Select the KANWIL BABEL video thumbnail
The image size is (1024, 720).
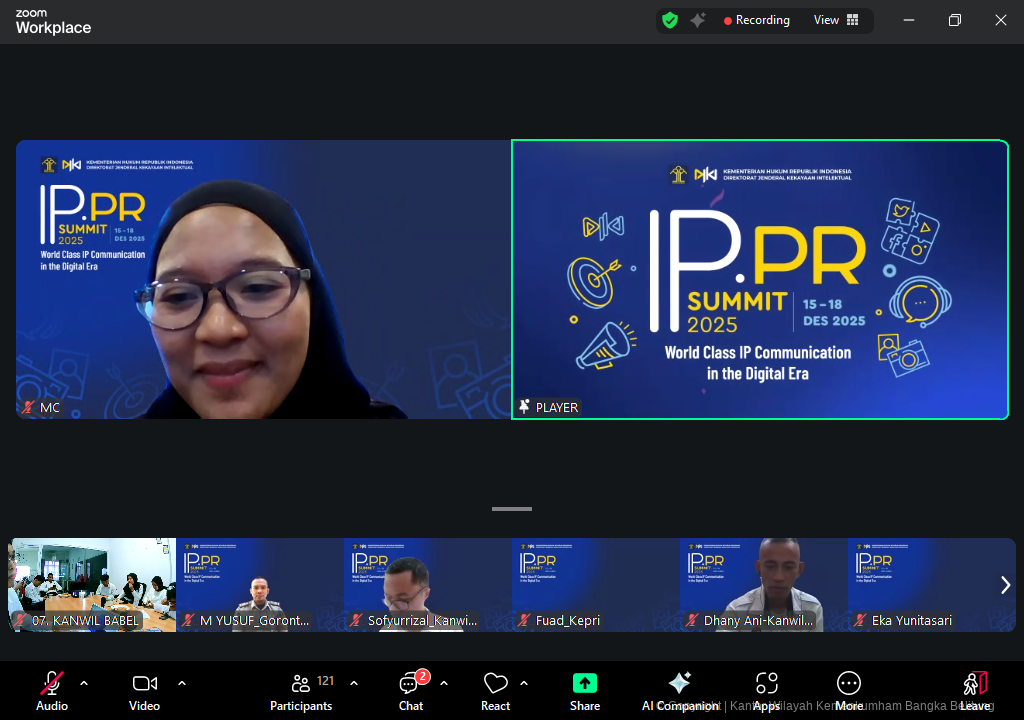(91, 584)
